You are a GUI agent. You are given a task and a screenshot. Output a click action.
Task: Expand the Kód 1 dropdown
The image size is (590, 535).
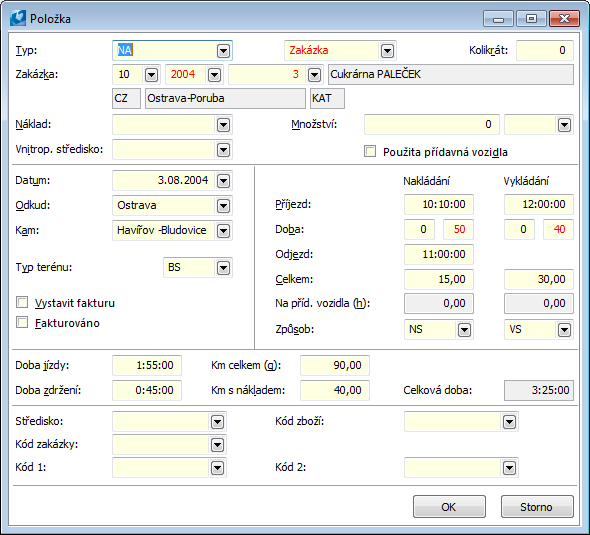(217, 468)
